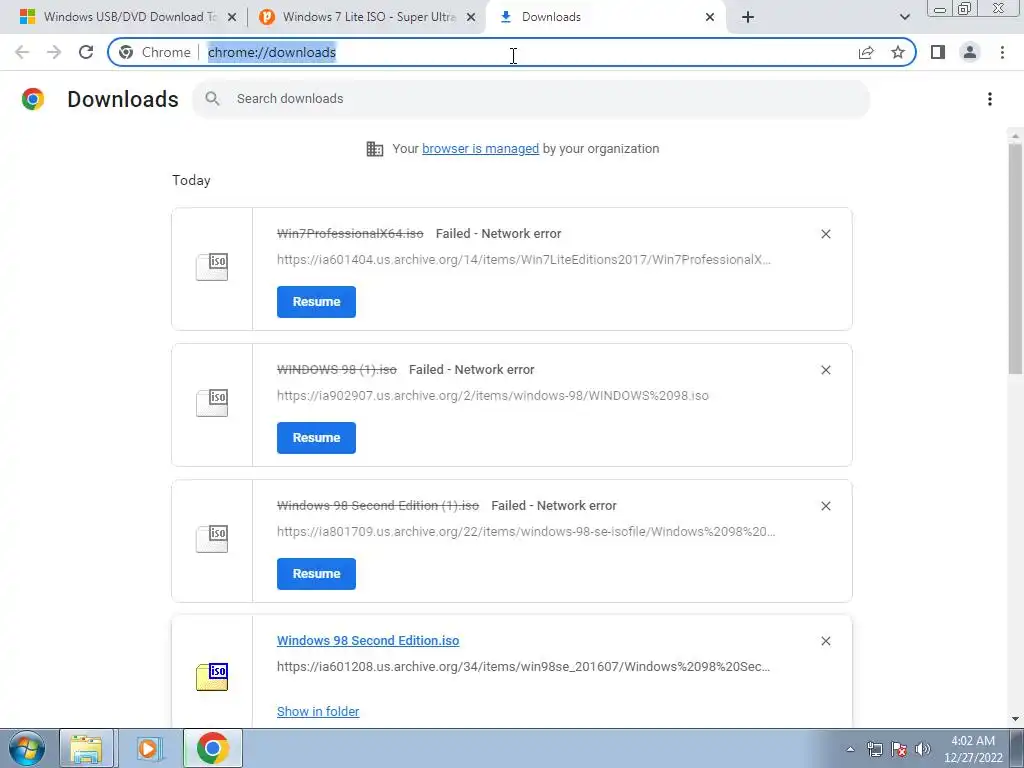Reload the downloads page
1024x768 pixels.
[x=86, y=52]
